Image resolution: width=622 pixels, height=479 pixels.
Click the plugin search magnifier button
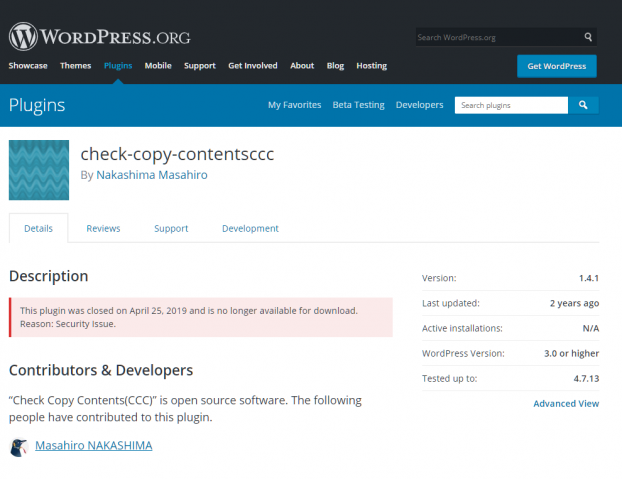pyautogui.click(x=583, y=105)
